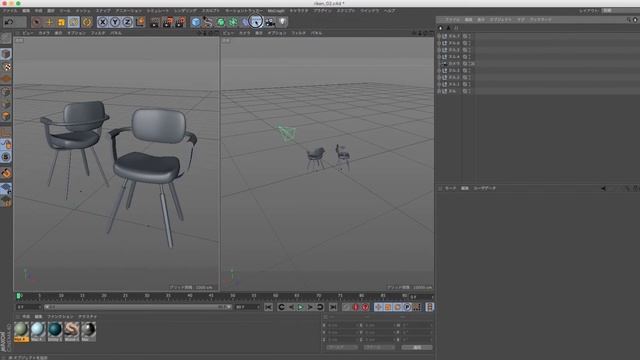Open the ヘルプ menu
Image resolution: width=640 pixels, height=360 pixels.
tap(389, 11)
